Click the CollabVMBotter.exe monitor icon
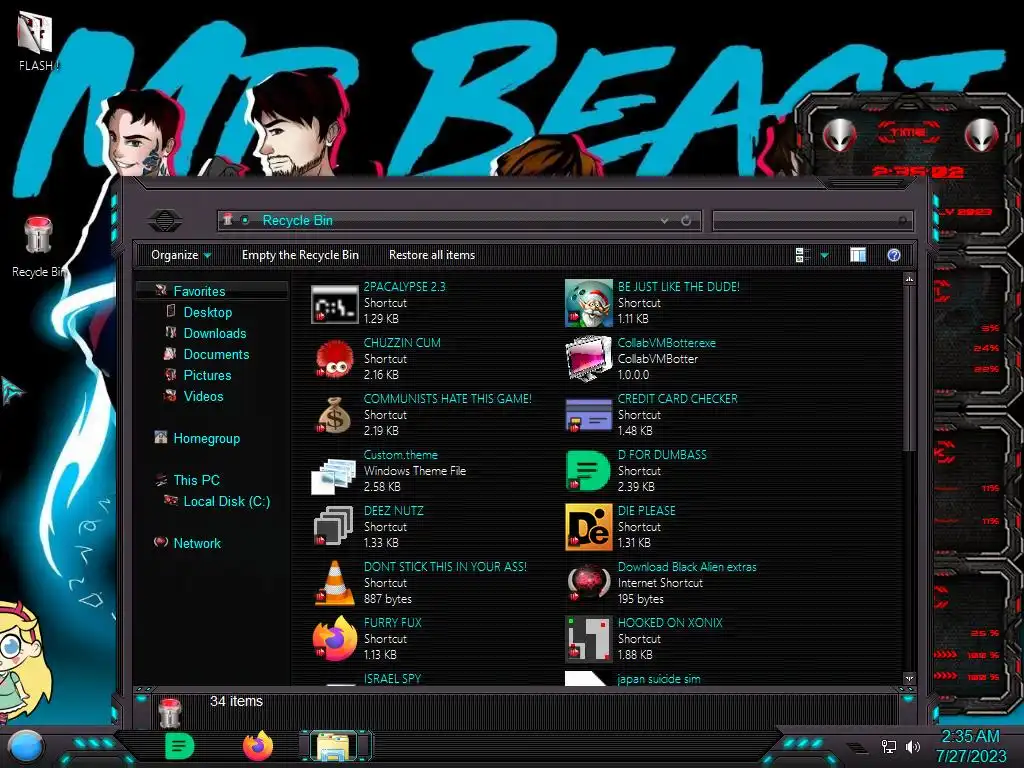The width and height of the screenshot is (1024, 768). [x=588, y=359]
